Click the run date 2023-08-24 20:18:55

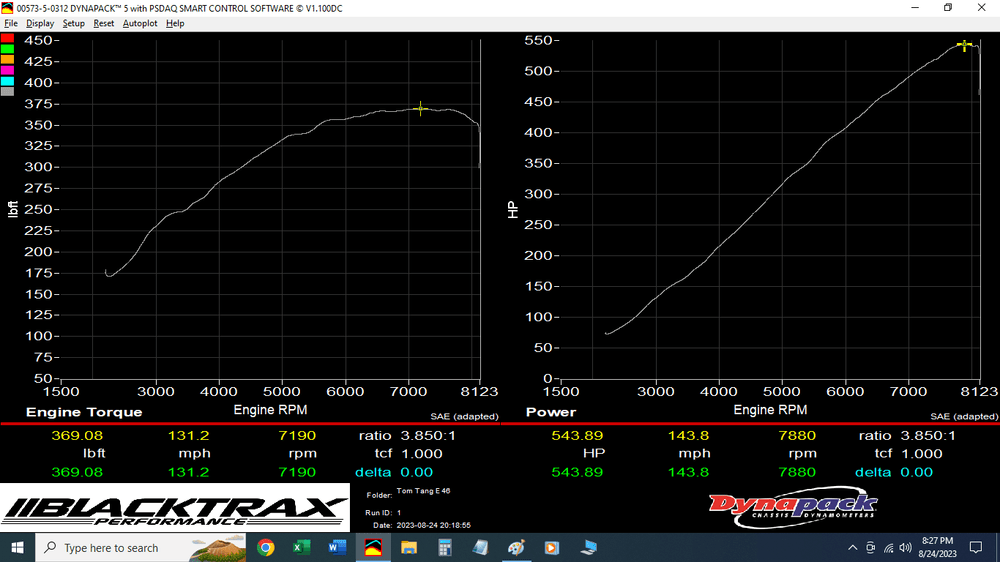(x=434, y=526)
